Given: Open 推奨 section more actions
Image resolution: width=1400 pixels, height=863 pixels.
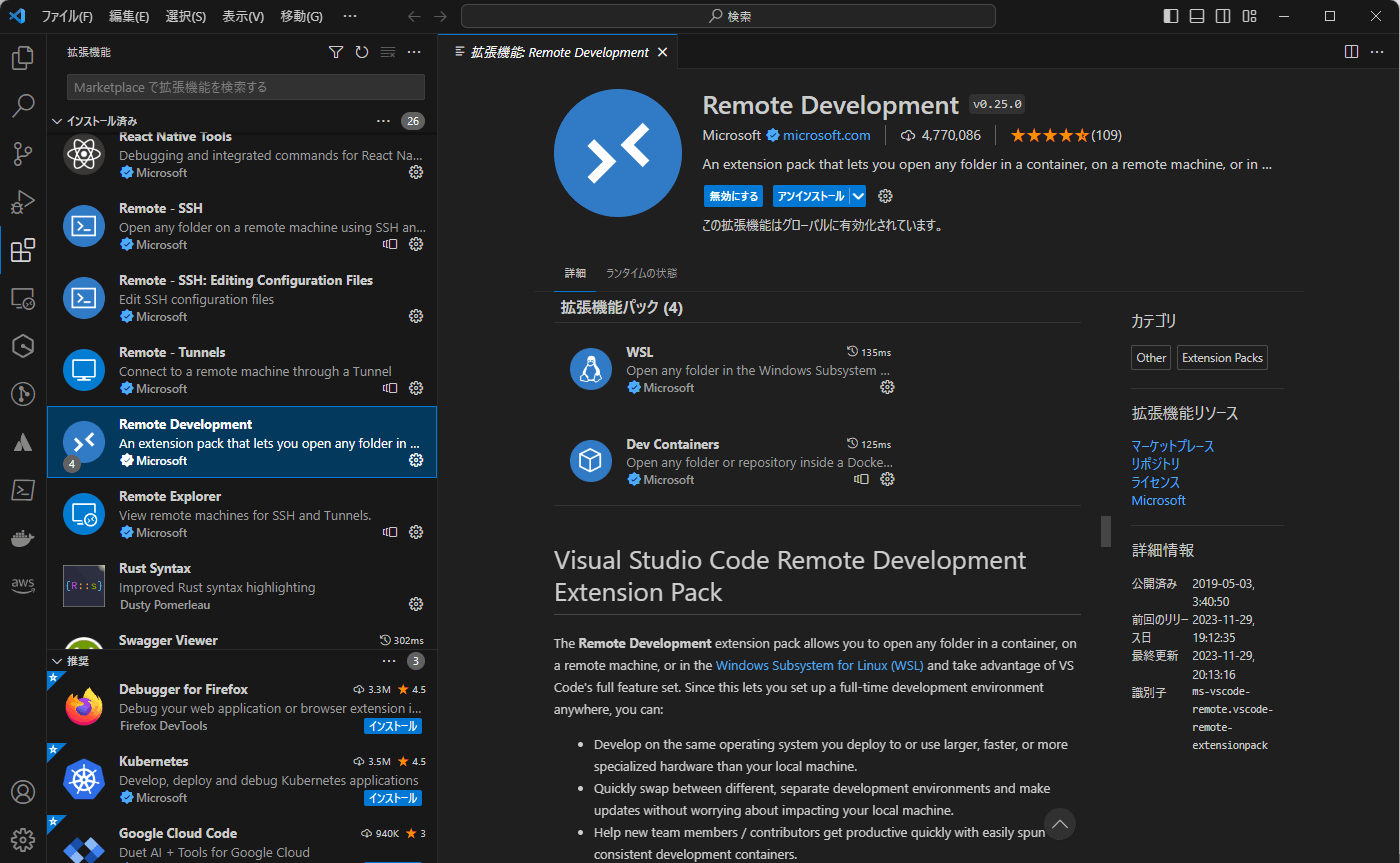Looking at the screenshot, I should [389, 661].
